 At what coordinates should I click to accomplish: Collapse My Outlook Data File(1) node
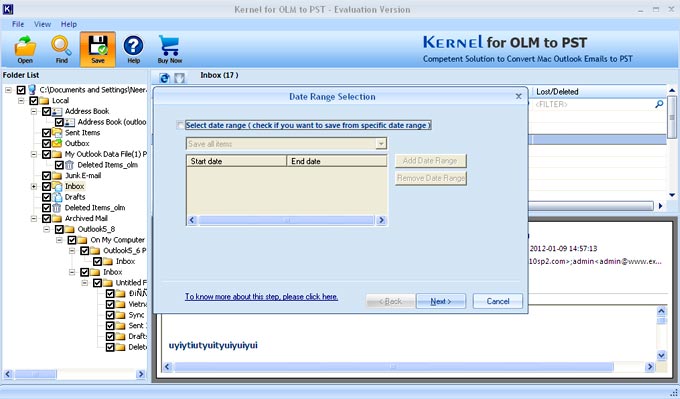(34, 154)
